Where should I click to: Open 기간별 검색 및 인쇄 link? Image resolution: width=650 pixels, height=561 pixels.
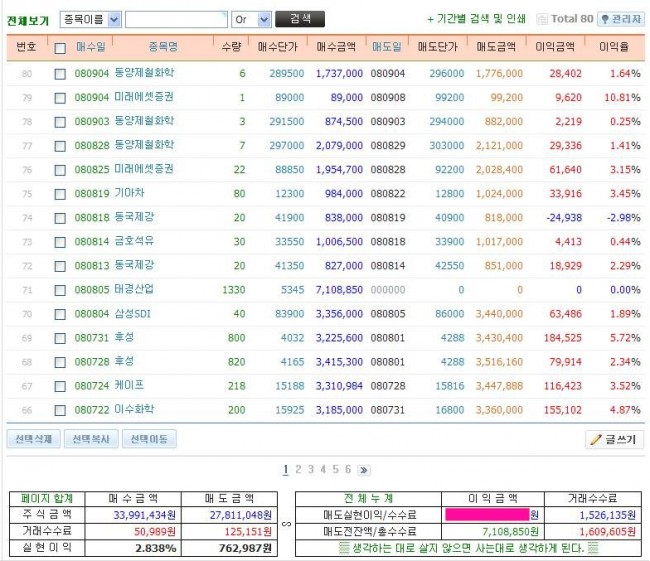point(477,19)
